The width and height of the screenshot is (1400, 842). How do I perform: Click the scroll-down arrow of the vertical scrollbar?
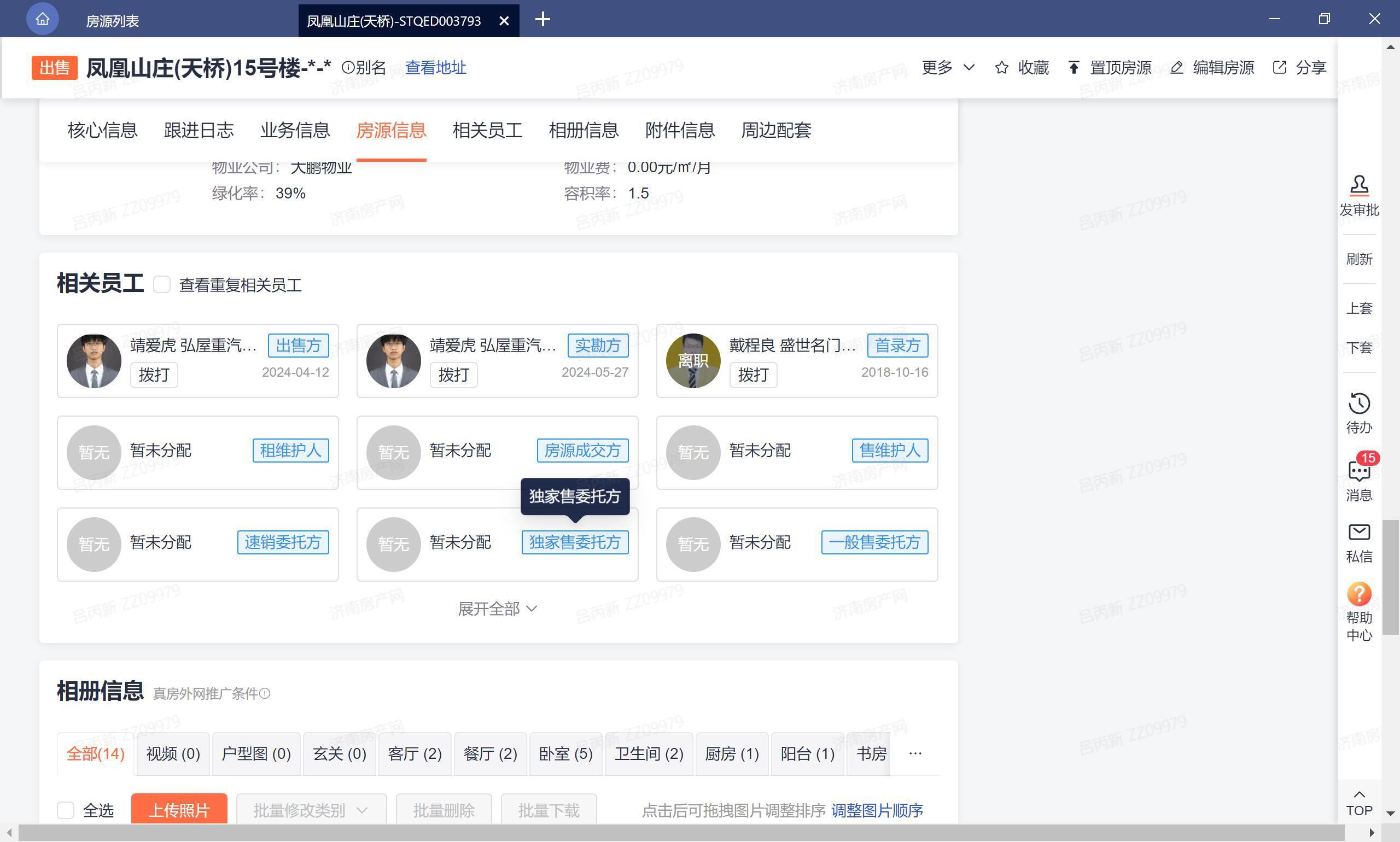[x=1390, y=814]
